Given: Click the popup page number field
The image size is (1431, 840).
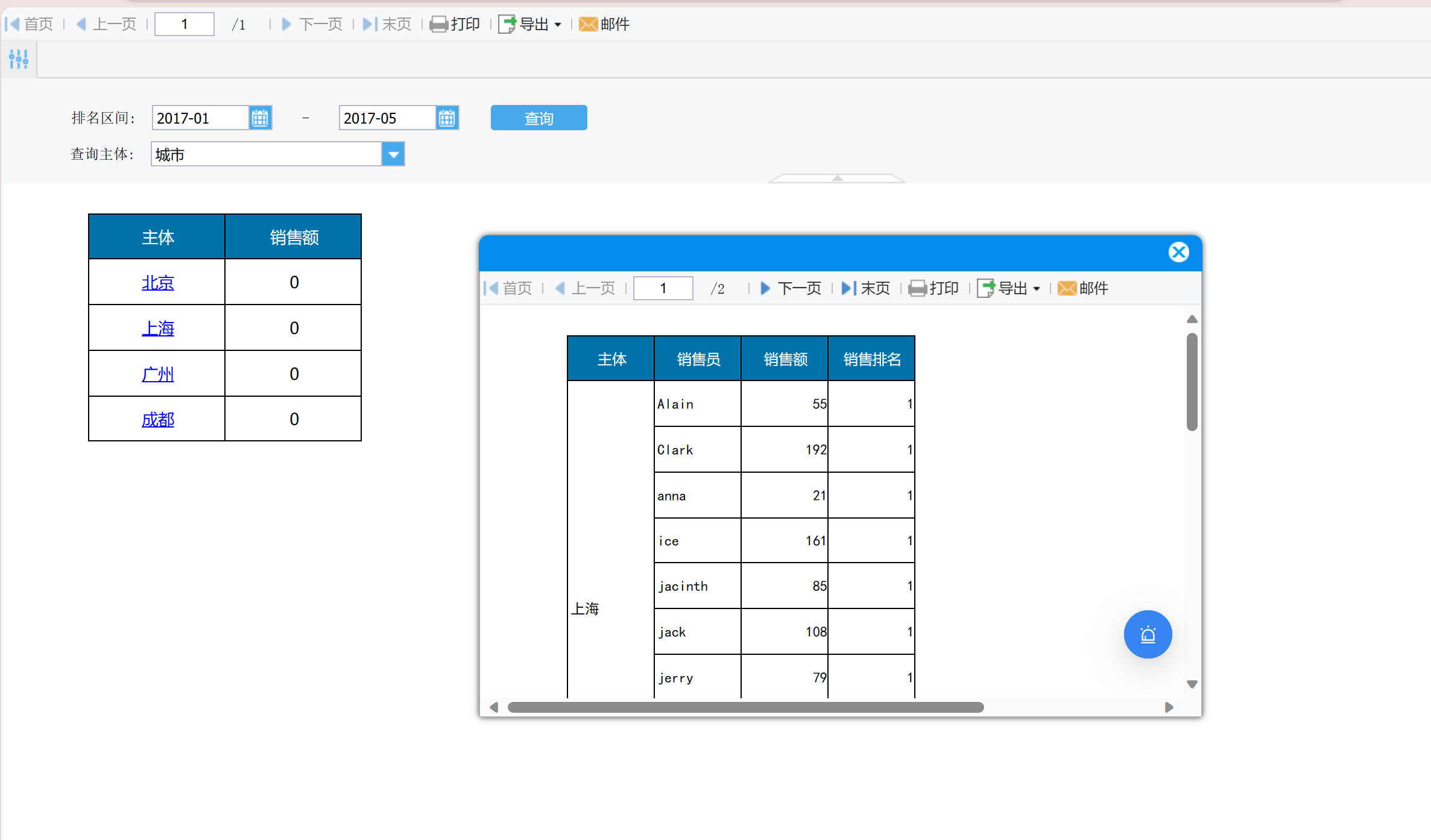Looking at the screenshot, I should (663, 288).
